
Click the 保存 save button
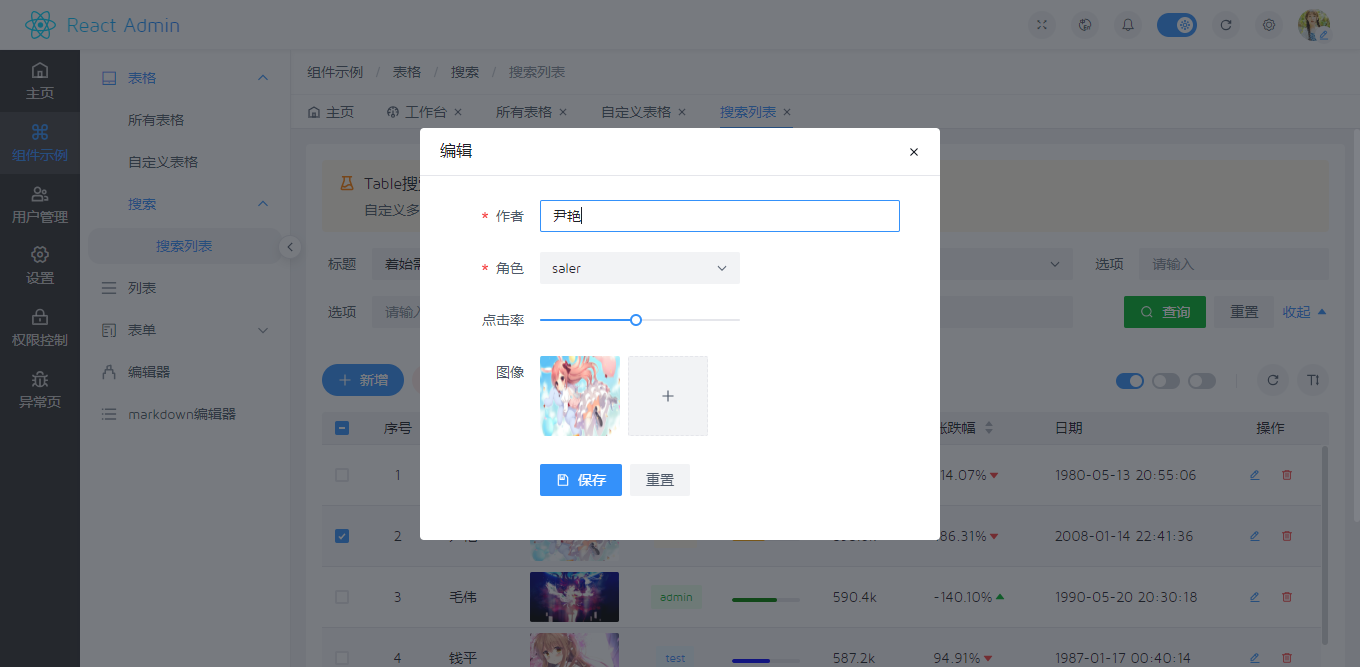tap(580, 480)
